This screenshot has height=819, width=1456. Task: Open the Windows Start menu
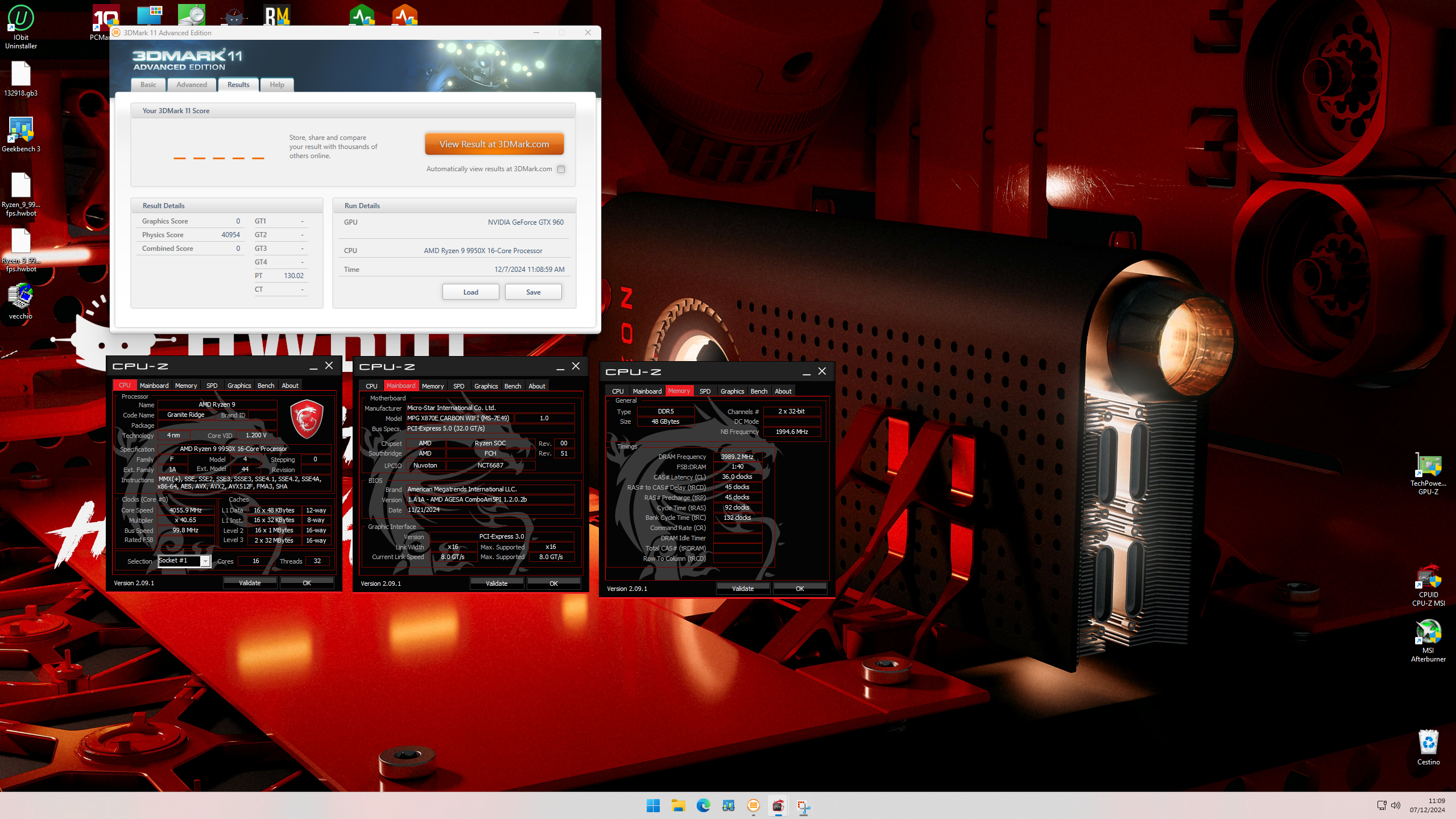pos(653,805)
